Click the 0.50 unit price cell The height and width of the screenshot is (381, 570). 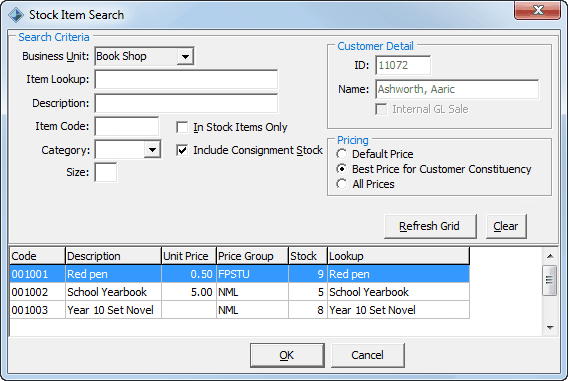tap(189, 274)
